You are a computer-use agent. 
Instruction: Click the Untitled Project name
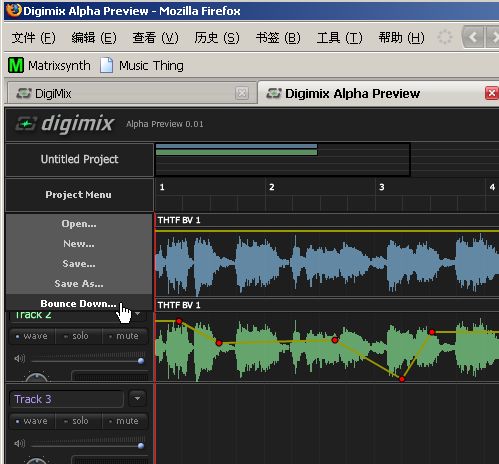79,159
